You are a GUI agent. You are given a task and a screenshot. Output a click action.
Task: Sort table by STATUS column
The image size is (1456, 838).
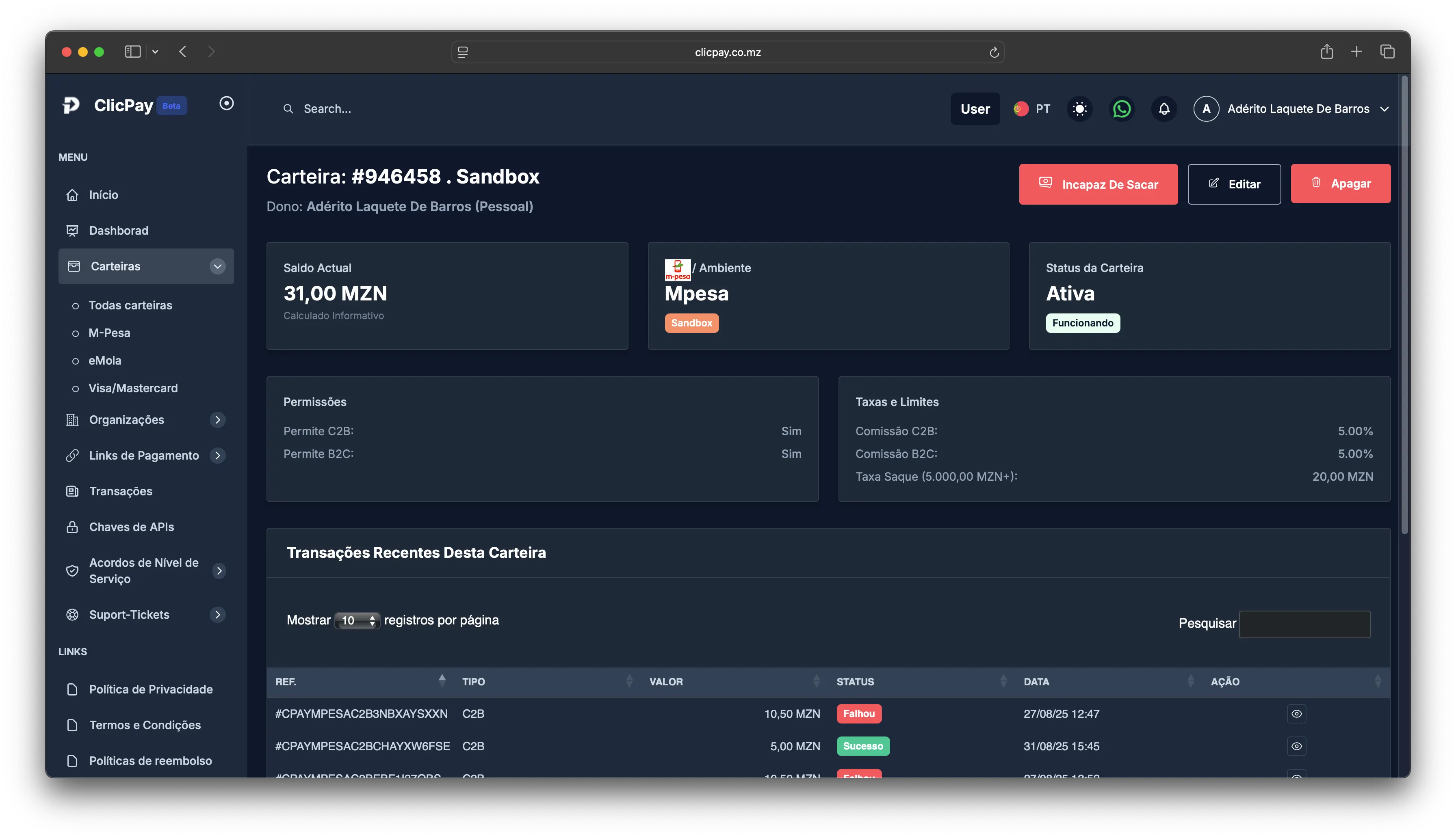922,682
